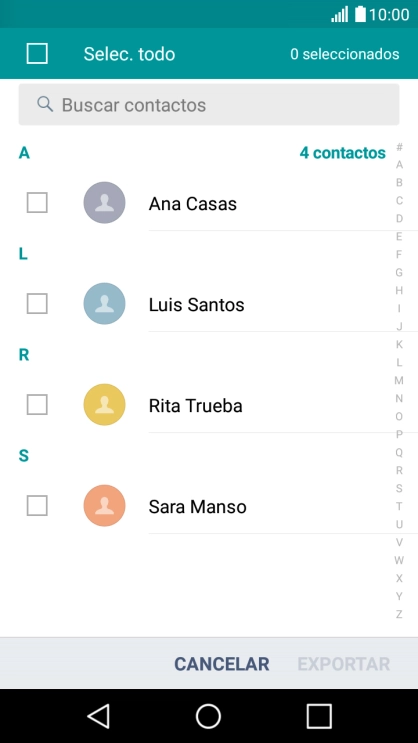
Task: Jump to letter S in index
Action: 399,489
